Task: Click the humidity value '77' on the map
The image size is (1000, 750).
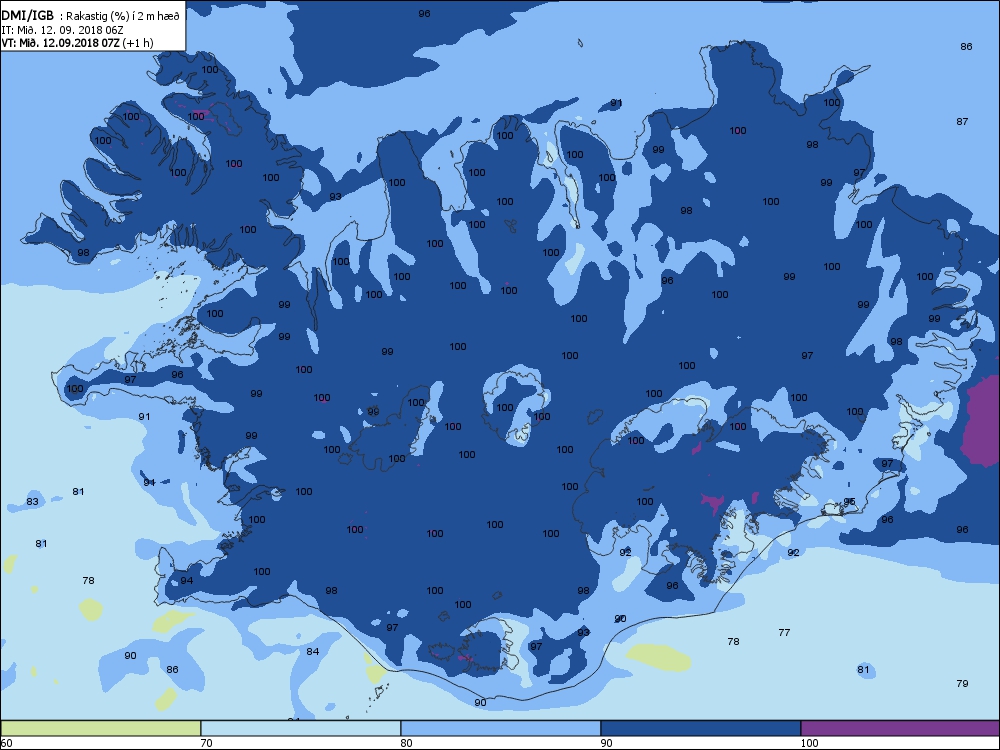Action: point(784,633)
